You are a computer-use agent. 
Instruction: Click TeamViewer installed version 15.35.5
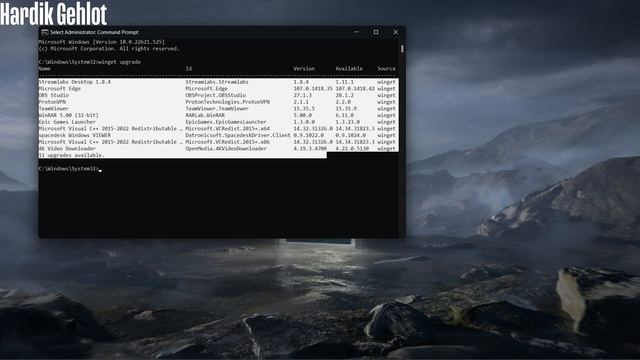point(304,109)
